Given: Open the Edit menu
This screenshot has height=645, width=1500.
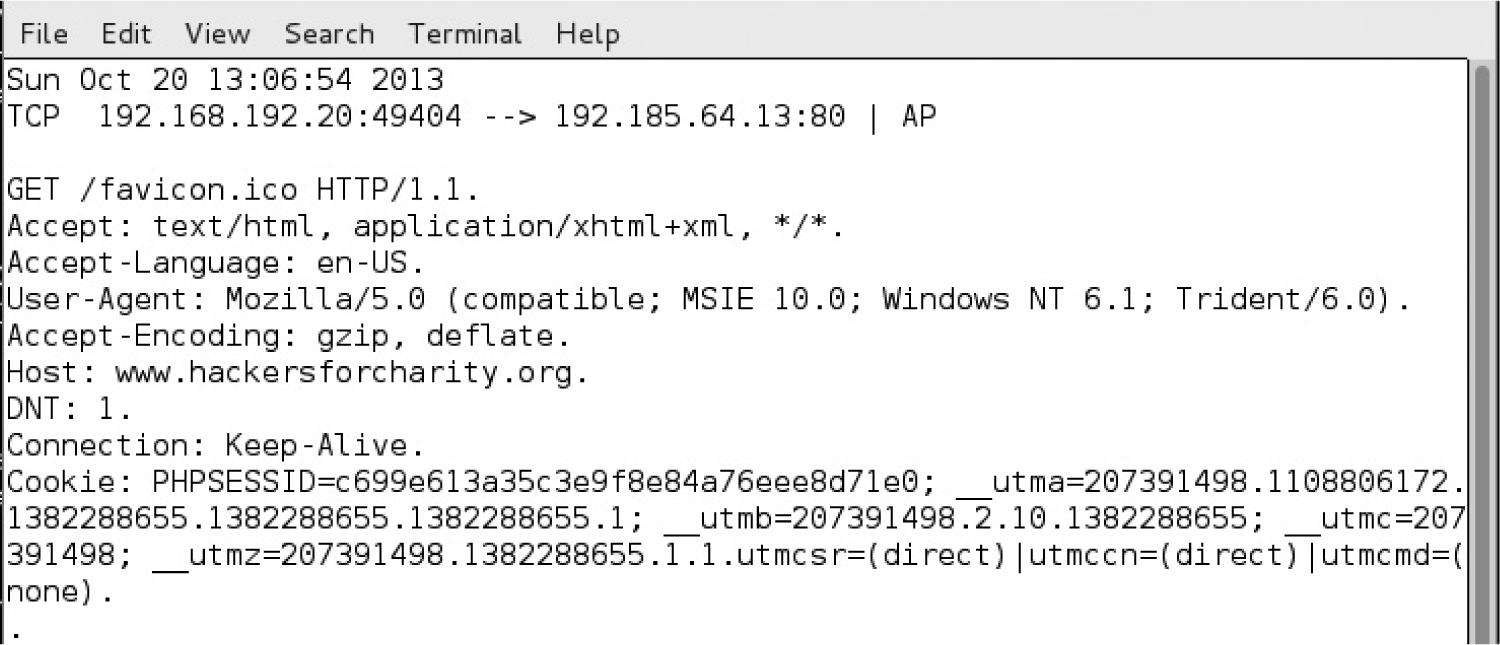Looking at the screenshot, I should (x=126, y=34).
